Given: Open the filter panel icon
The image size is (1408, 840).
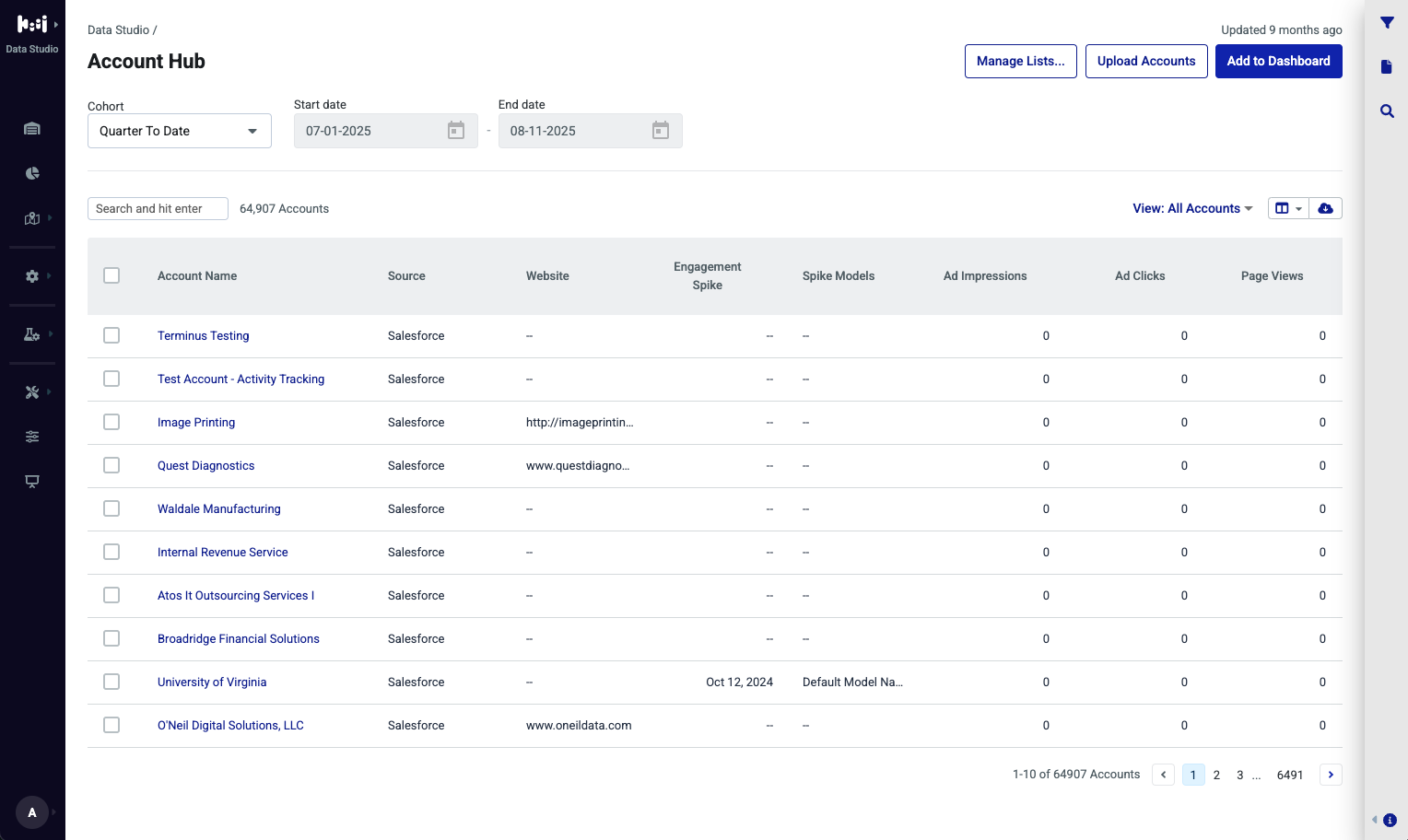Looking at the screenshot, I should (x=1387, y=23).
